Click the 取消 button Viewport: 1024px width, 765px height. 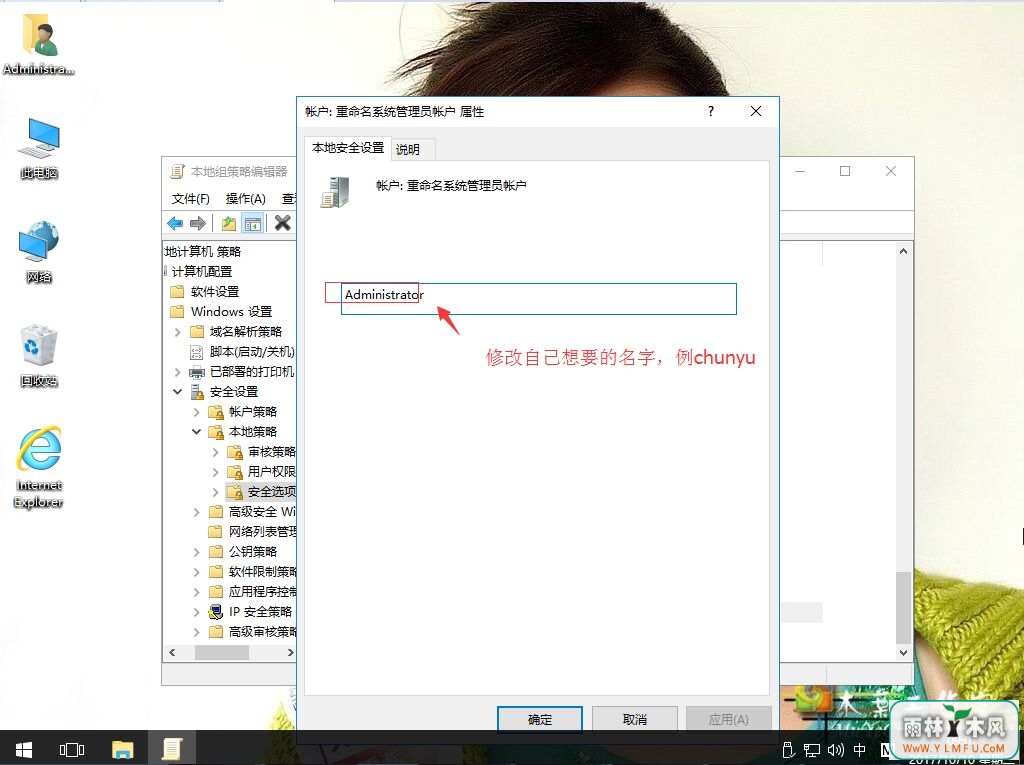click(635, 719)
